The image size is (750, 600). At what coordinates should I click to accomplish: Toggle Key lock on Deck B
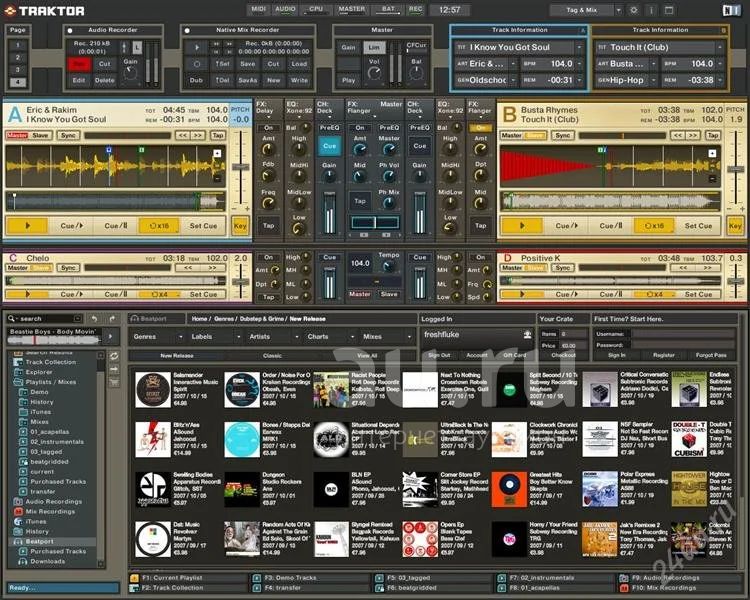point(735,225)
